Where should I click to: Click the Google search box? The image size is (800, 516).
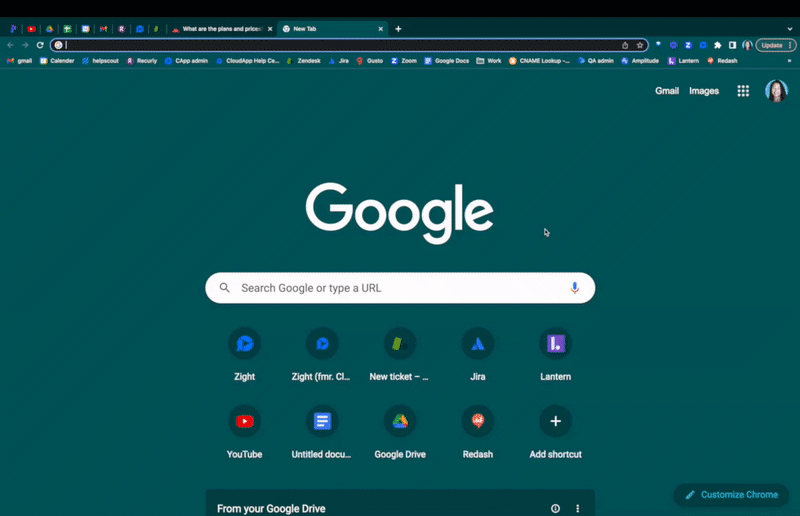click(x=400, y=288)
